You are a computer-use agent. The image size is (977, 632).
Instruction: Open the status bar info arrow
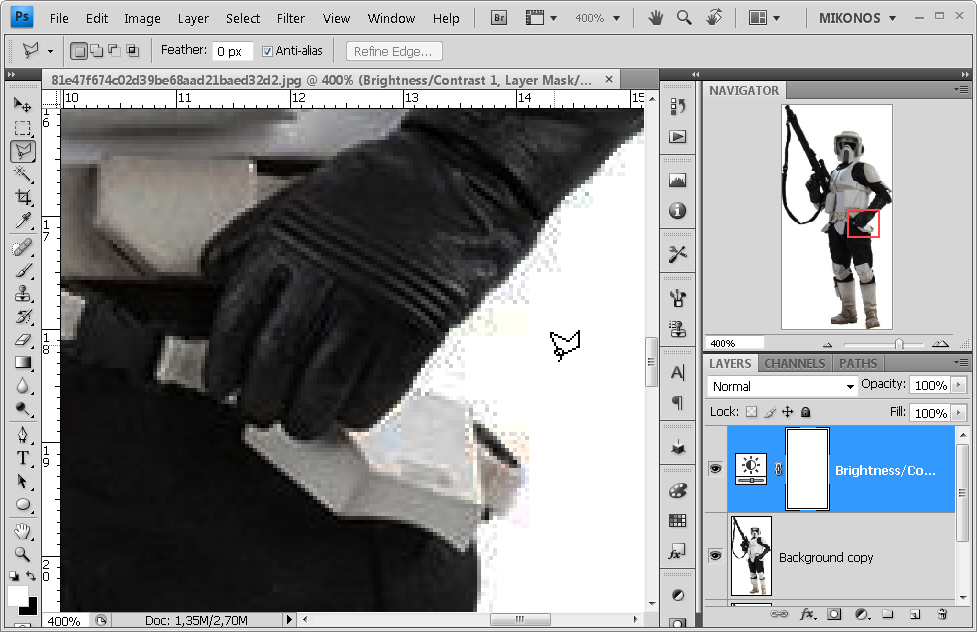288,620
